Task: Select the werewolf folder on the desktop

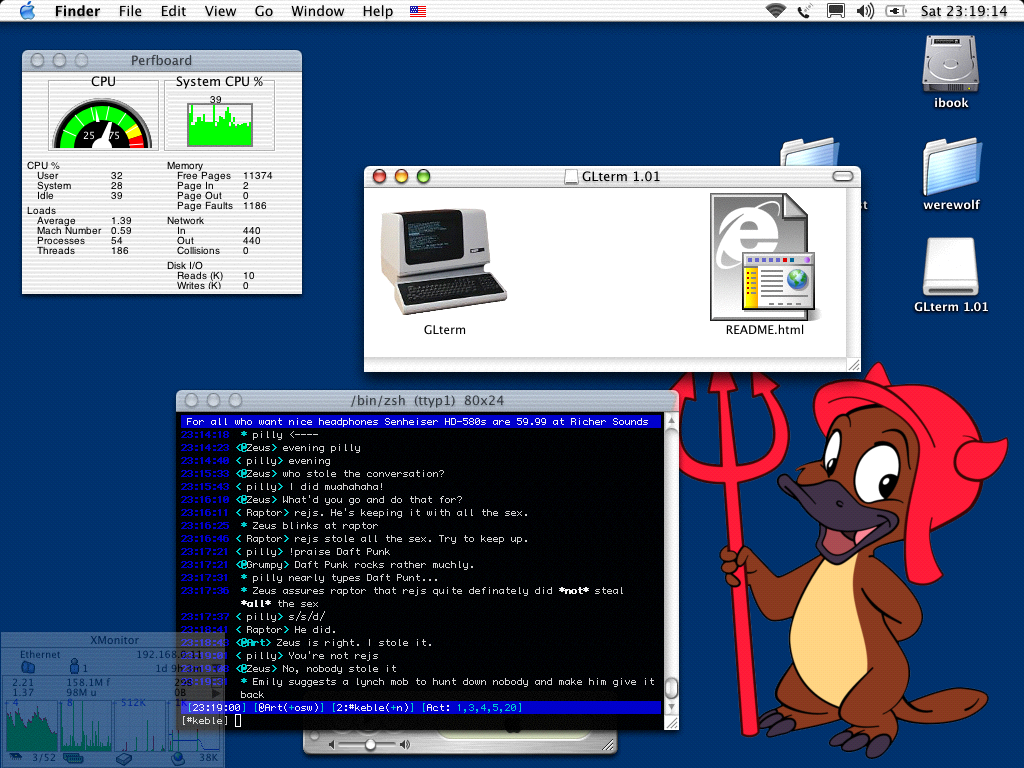Action: (x=952, y=167)
